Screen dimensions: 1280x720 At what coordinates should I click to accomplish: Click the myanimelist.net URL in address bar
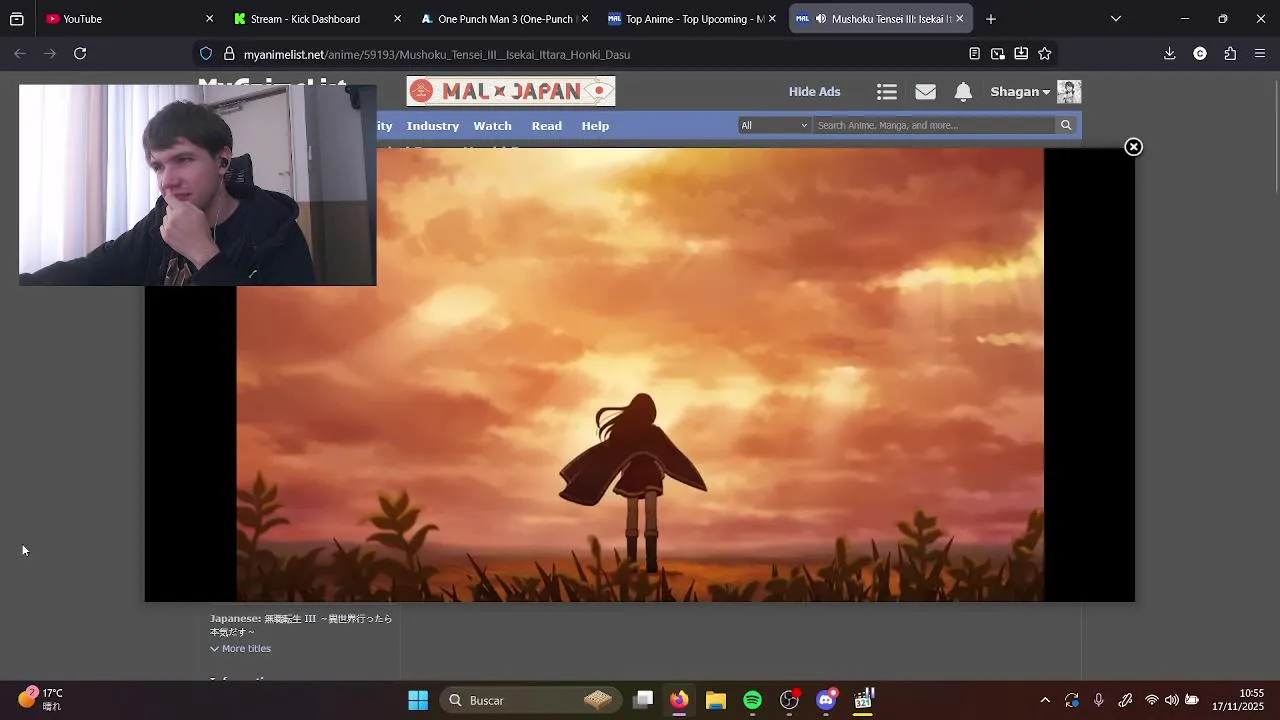pyautogui.click(x=437, y=55)
